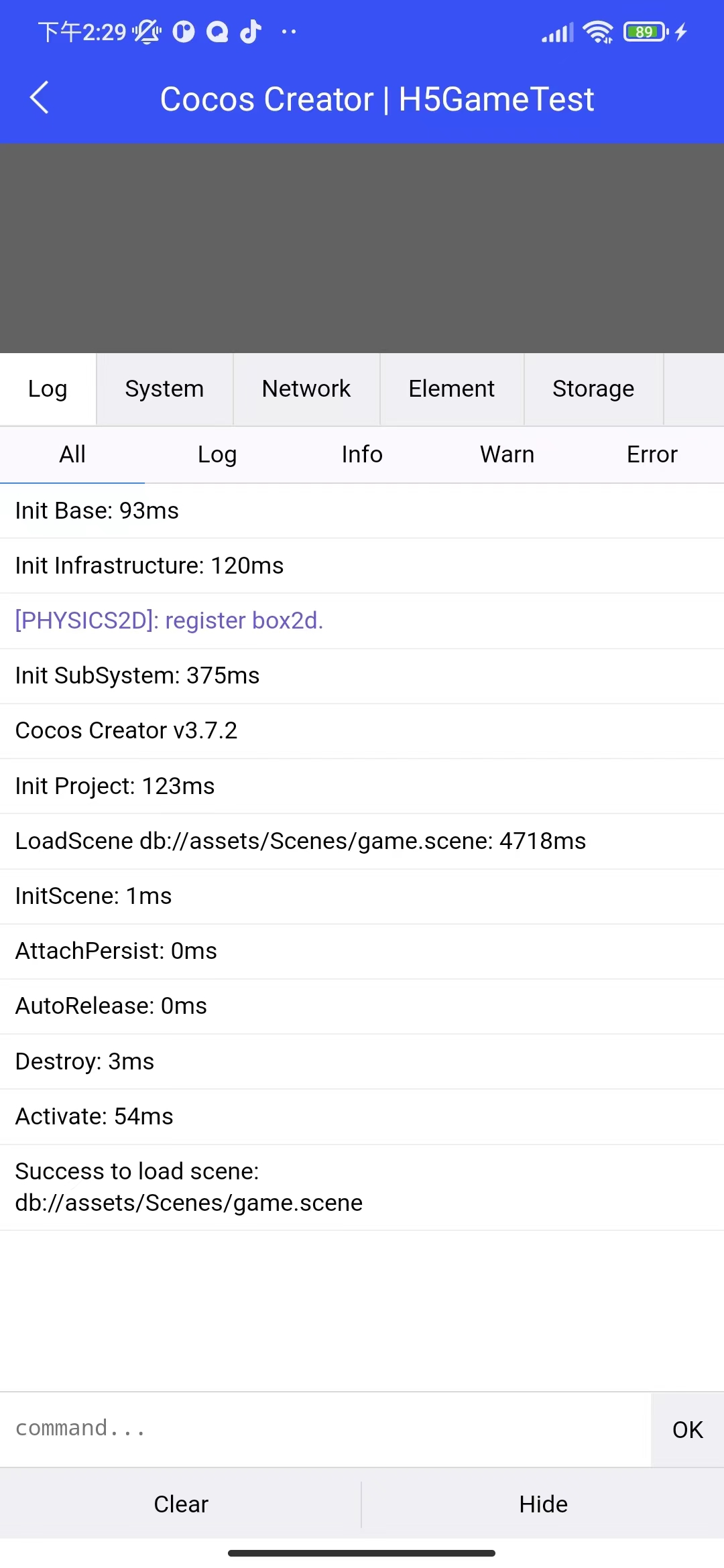Viewport: 724px width, 1568px height.
Task: Tap the PHYSICS2D register box2d log line
Action: [169, 620]
